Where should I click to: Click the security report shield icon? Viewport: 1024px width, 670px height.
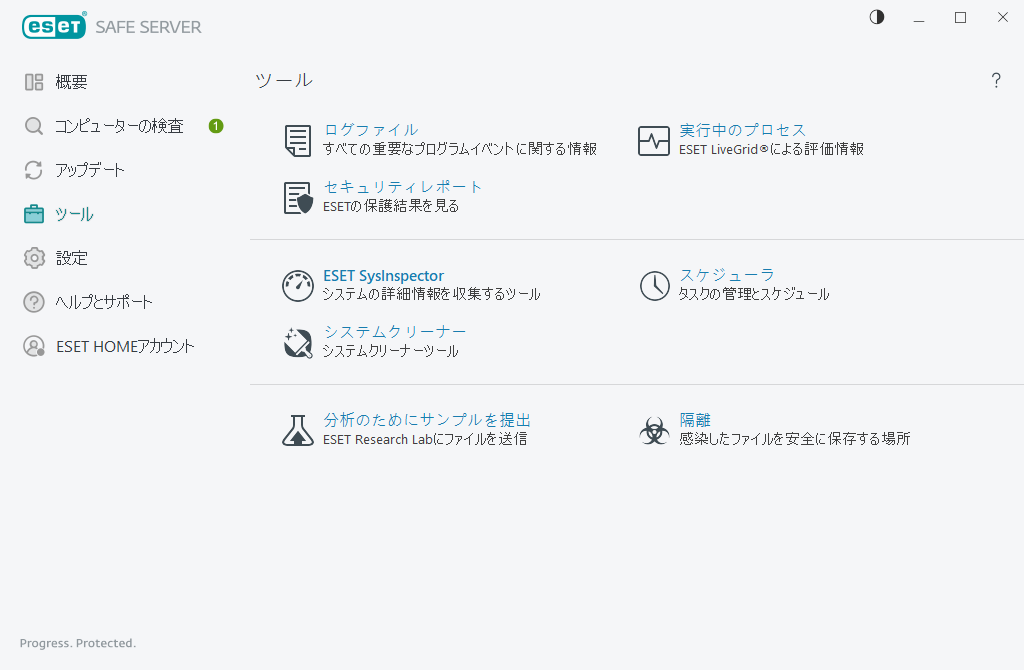[298, 198]
